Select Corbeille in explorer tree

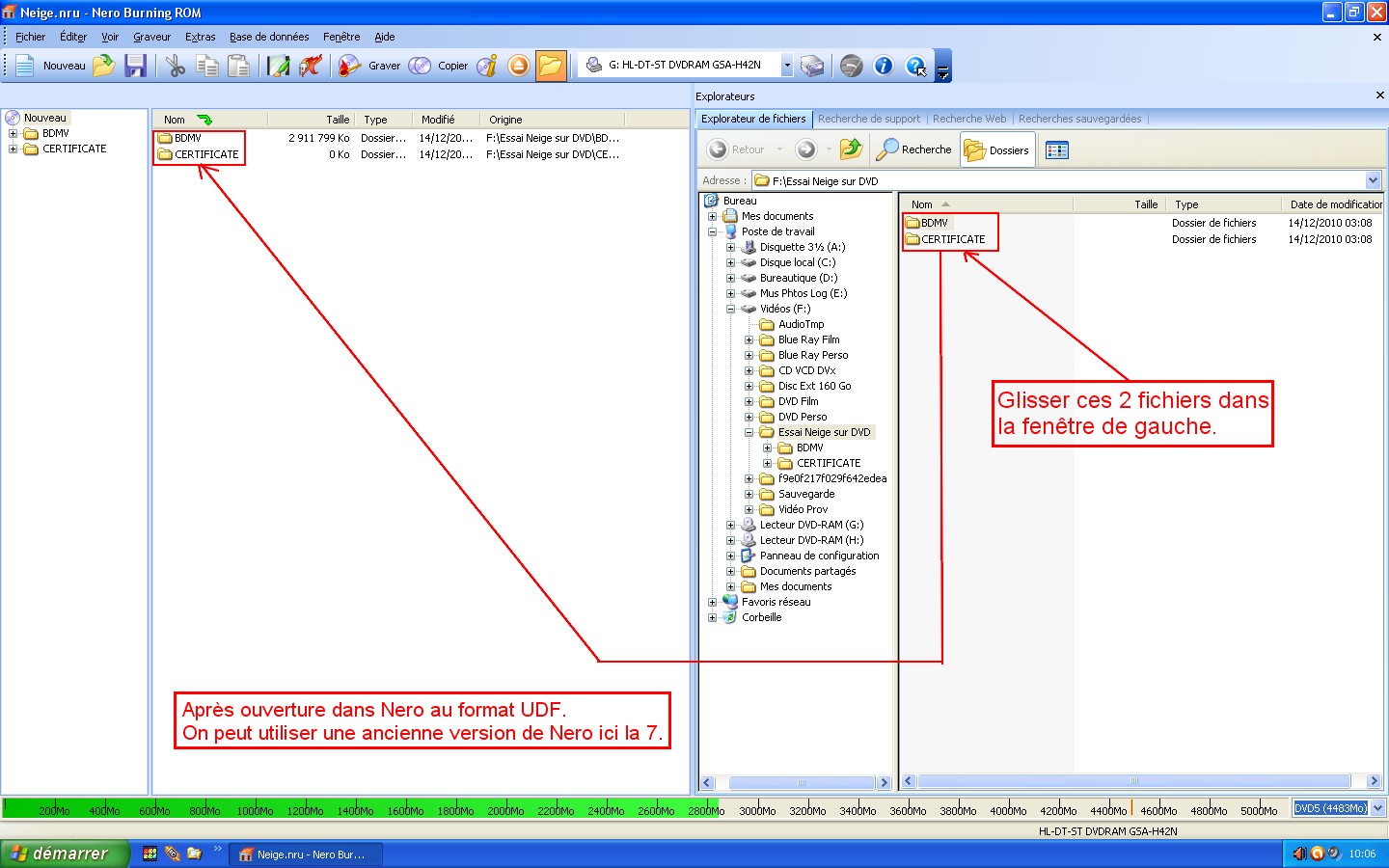761,617
